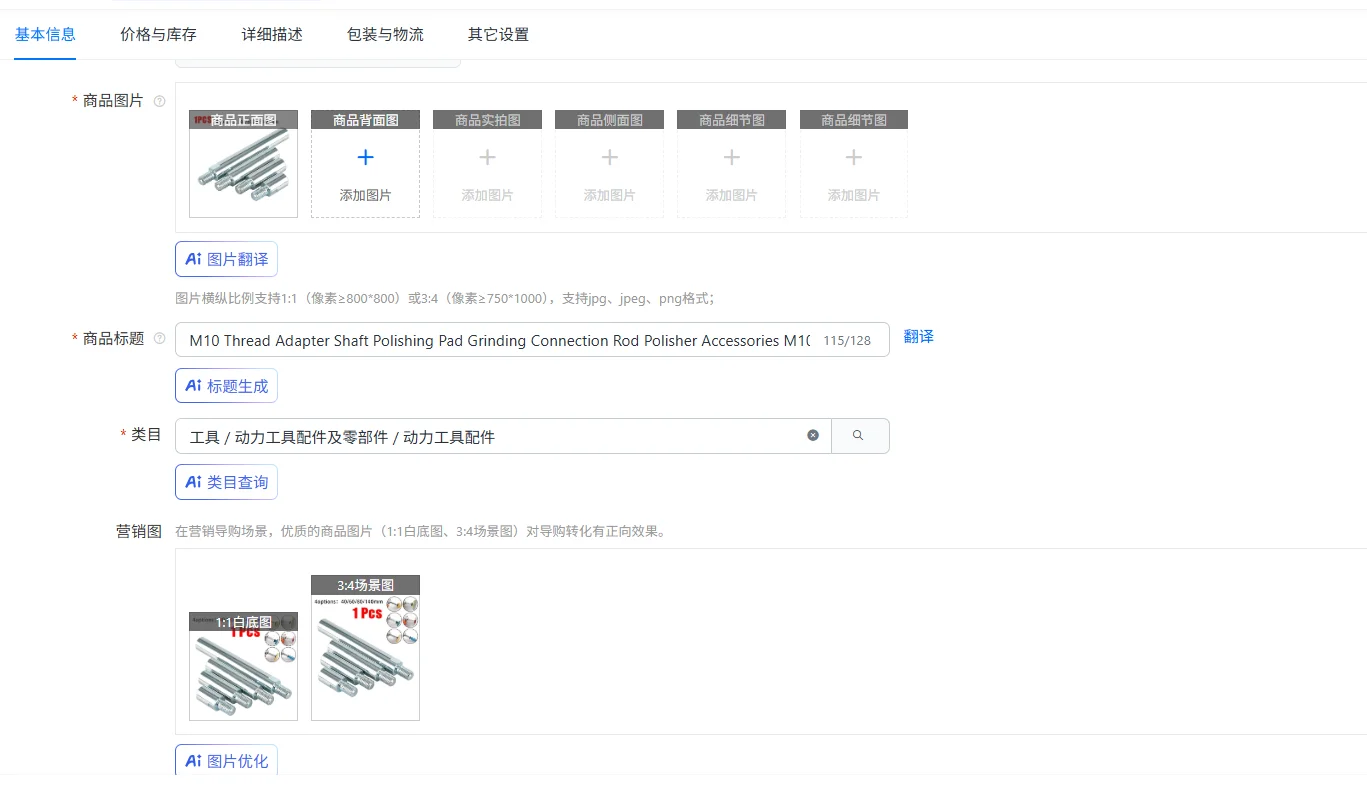Go to the 详细描述 tab

272,34
